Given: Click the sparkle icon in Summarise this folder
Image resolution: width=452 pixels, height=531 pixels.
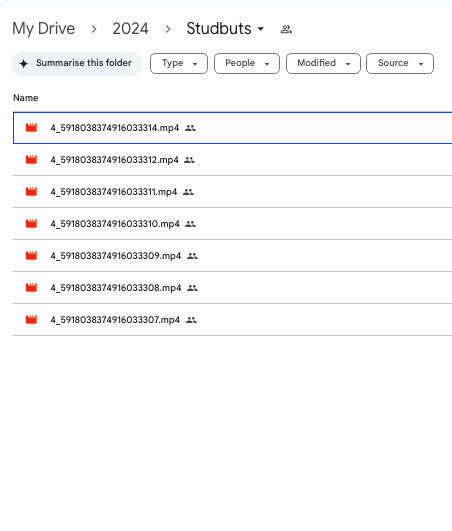Looking at the screenshot, I should coord(23,63).
